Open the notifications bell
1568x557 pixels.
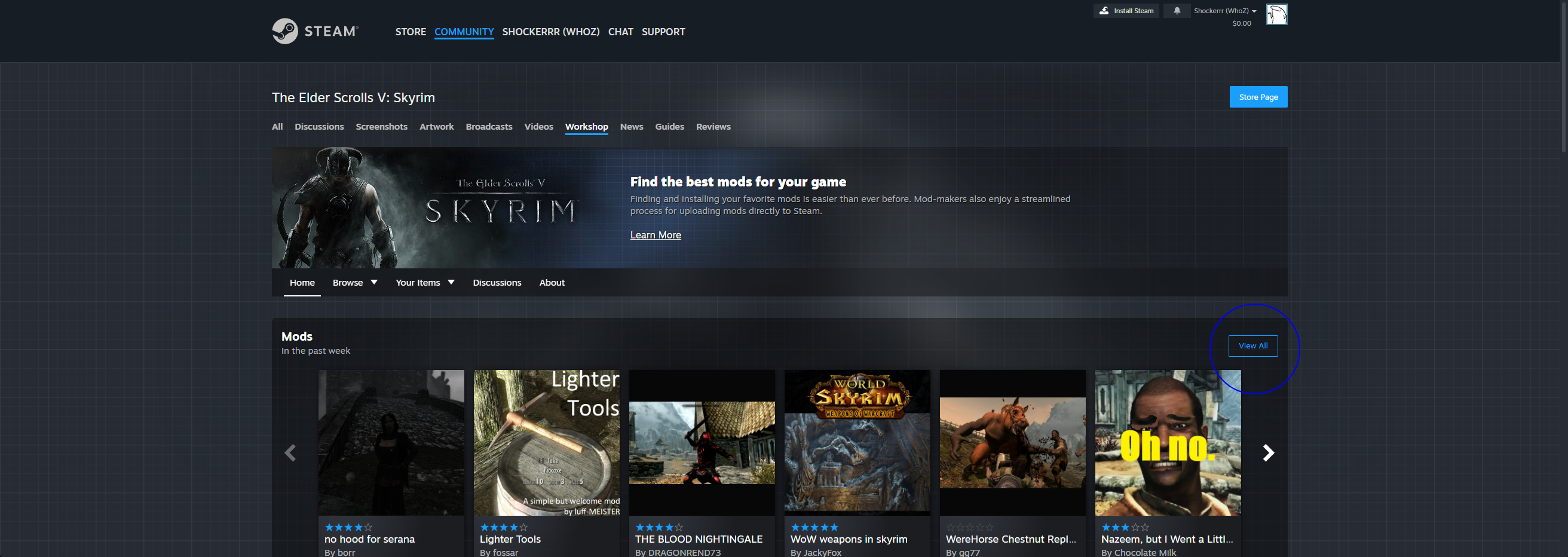[x=1177, y=11]
